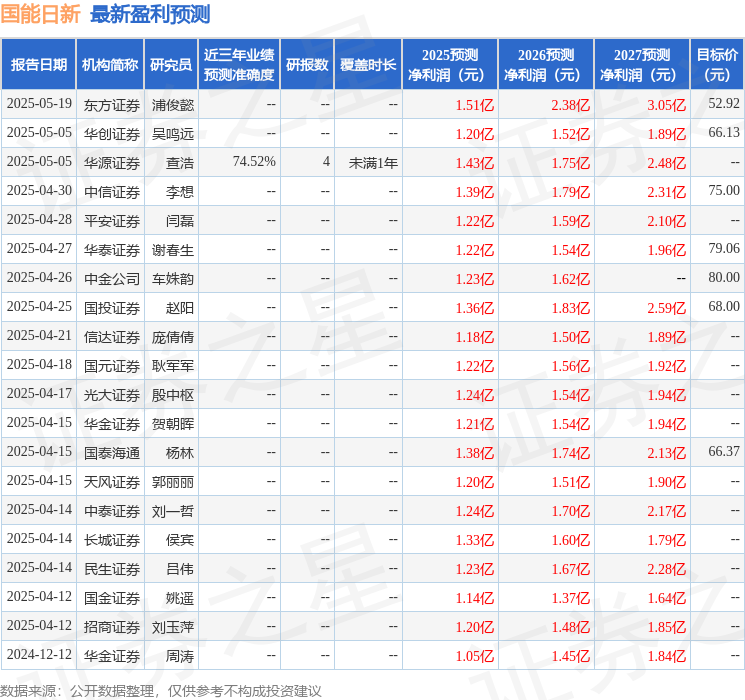The height and width of the screenshot is (700, 745).
Task: Click the 中信证券 institution cell
Action: [112, 192]
